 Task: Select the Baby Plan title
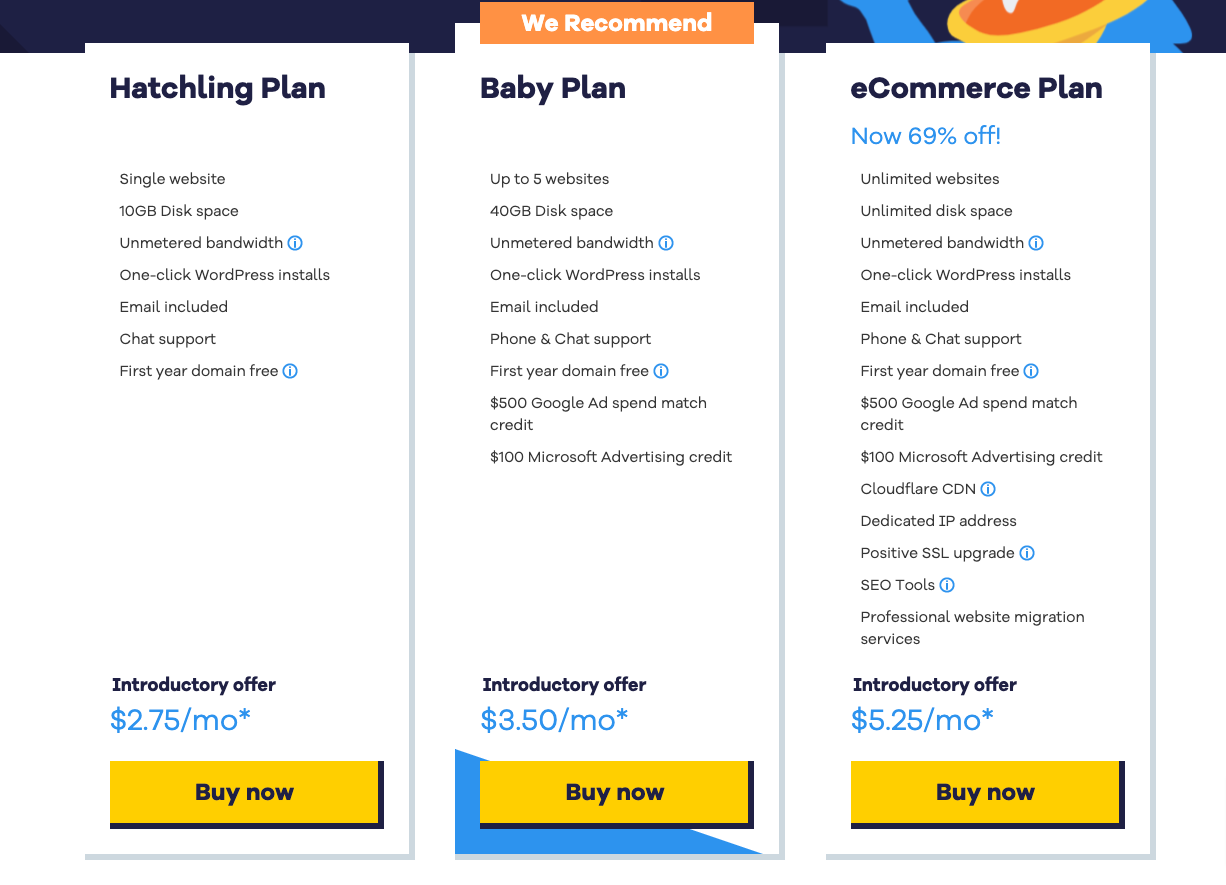[x=553, y=88]
